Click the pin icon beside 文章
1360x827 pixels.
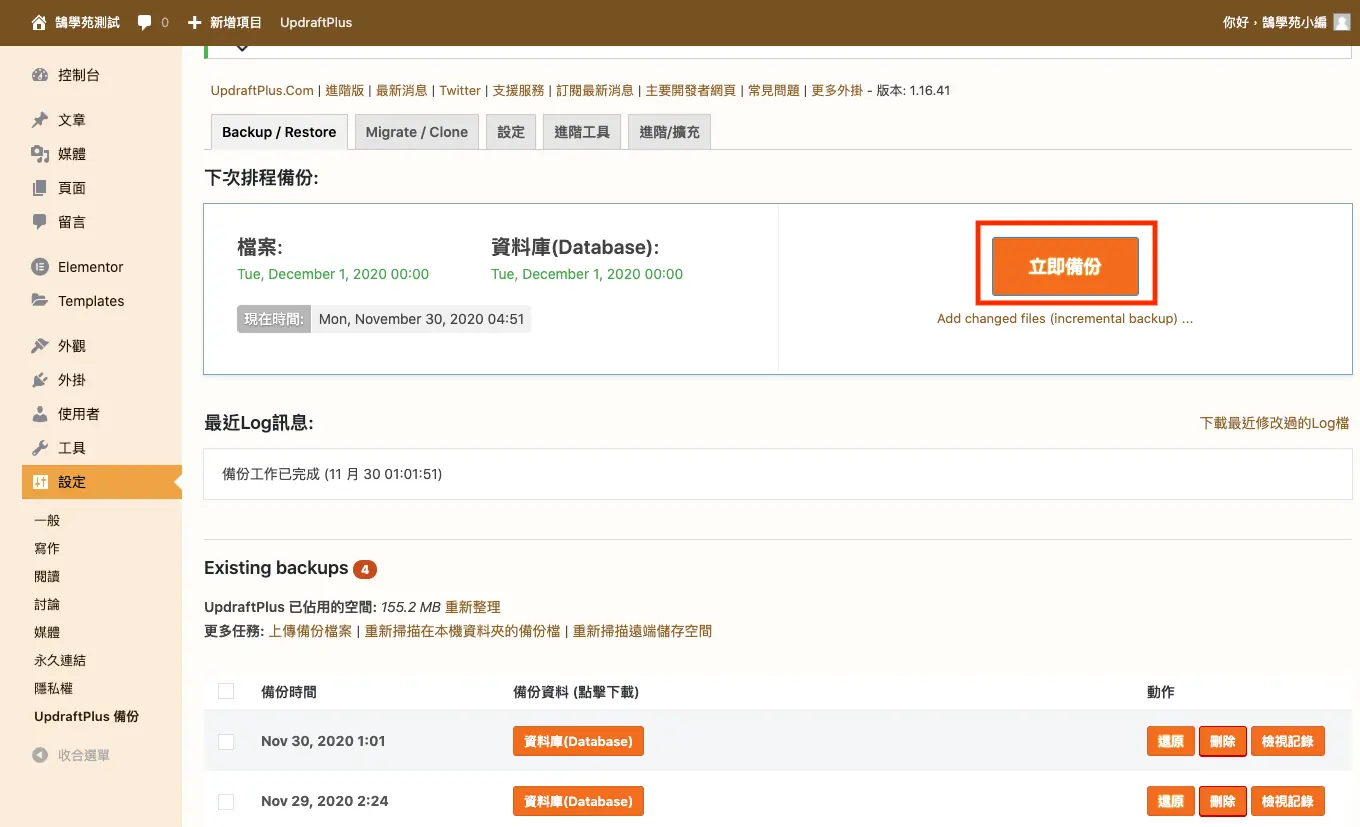[40, 120]
